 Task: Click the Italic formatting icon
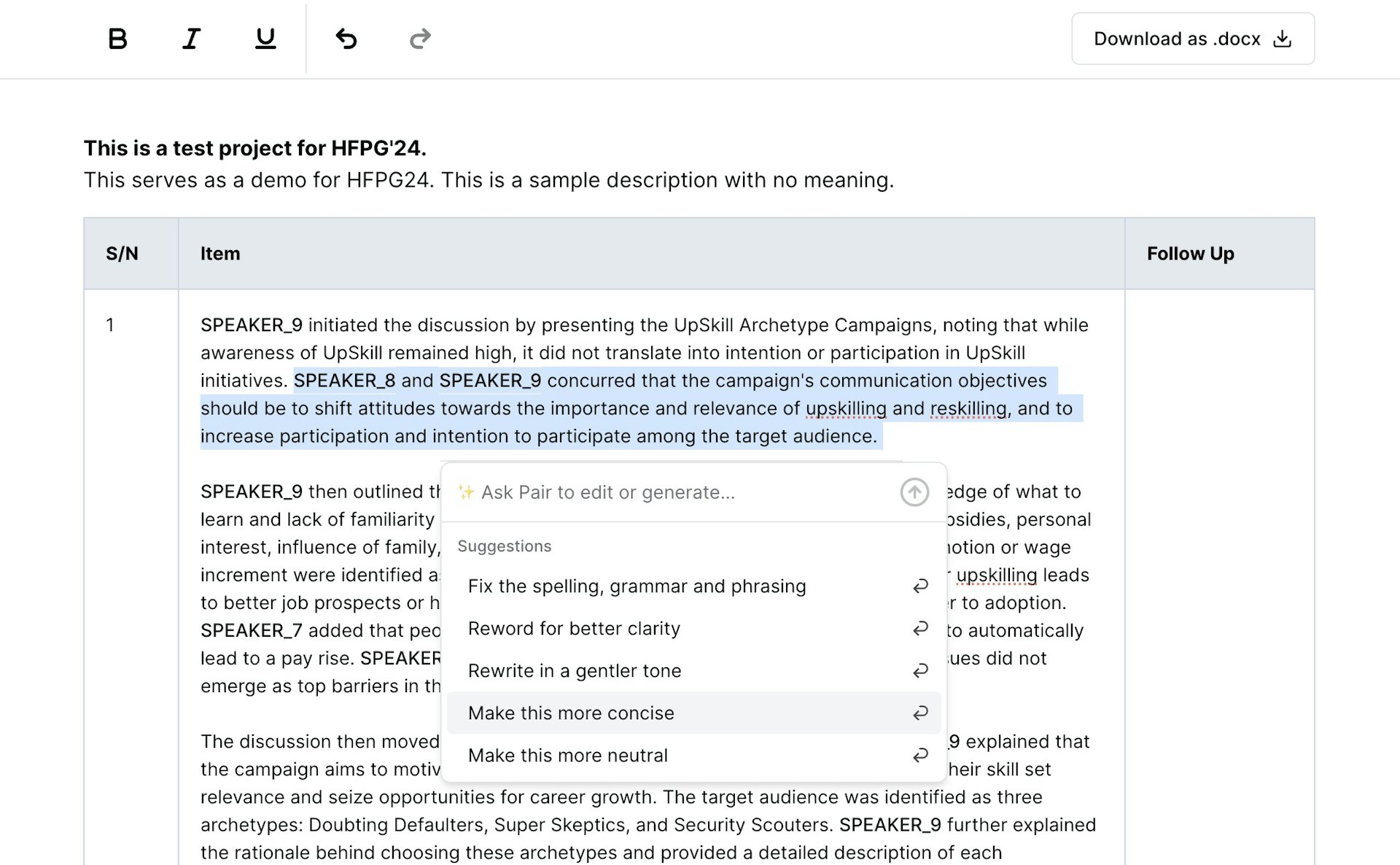pyautogui.click(x=190, y=38)
